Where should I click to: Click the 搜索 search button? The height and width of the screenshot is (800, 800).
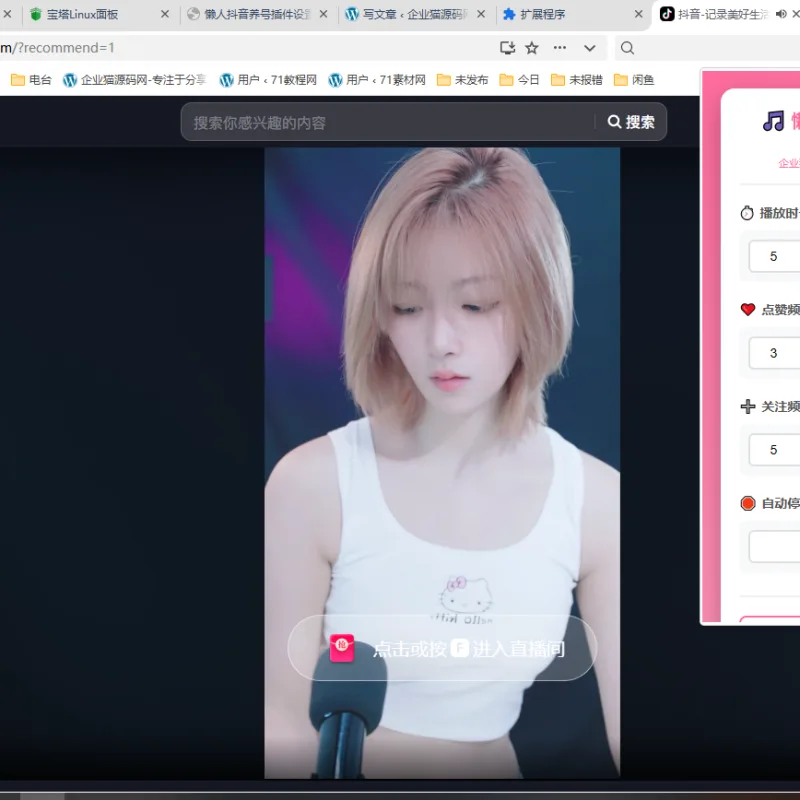tap(631, 122)
